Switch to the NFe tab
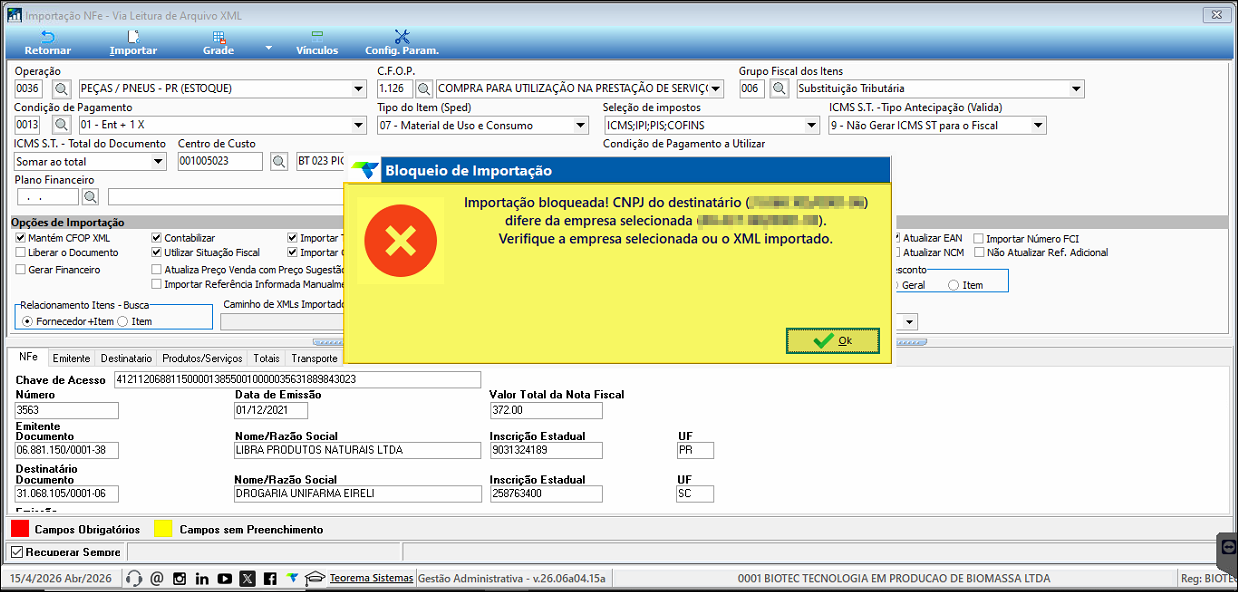1238x592 pixels. (x=28, y=357)
